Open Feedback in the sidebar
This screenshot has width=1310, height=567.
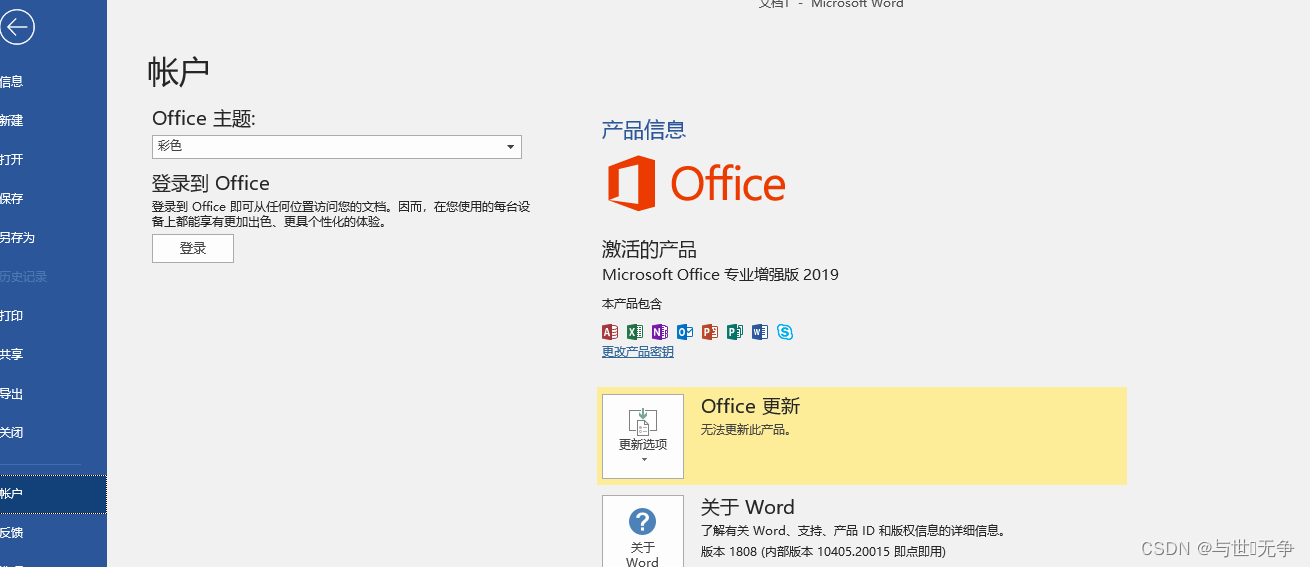pos(53,533)
